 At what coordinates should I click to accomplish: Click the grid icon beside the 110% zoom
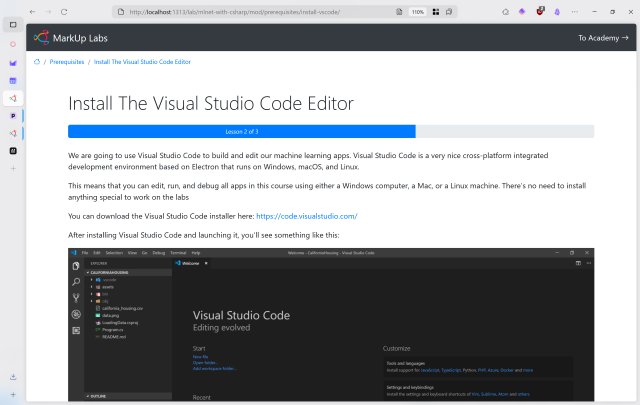436,12
